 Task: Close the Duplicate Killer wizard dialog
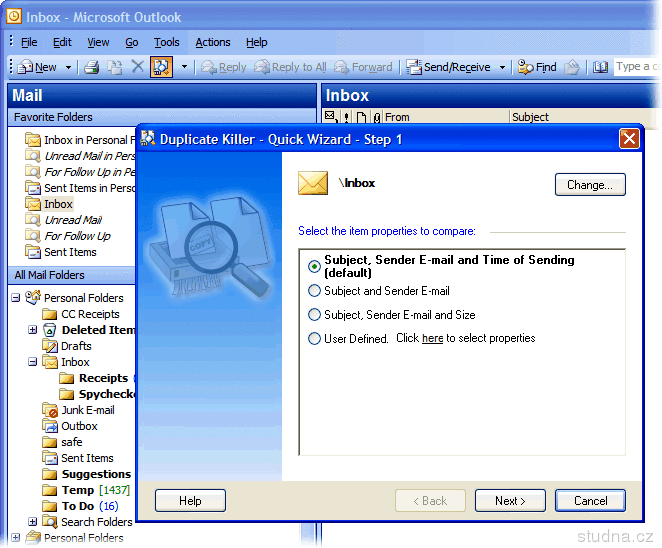tap(629, 138)
